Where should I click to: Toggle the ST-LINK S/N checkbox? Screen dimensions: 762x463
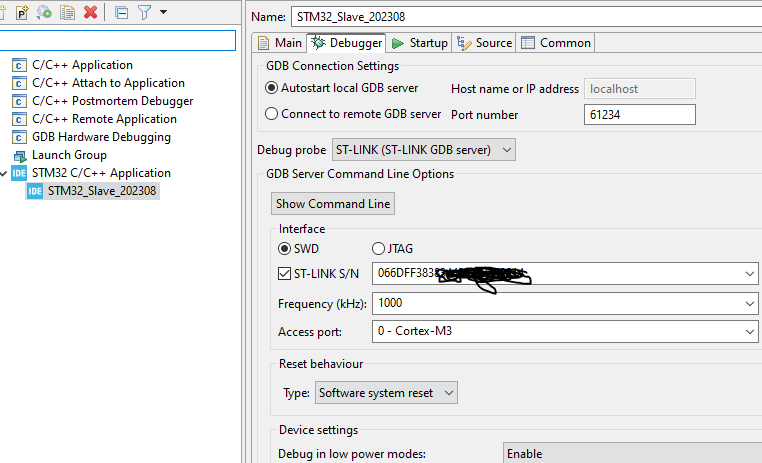click(x=284, y=274)
